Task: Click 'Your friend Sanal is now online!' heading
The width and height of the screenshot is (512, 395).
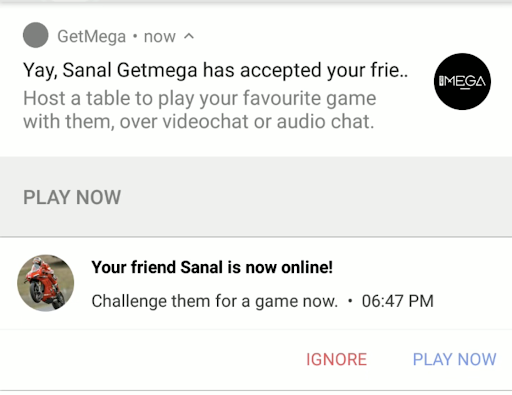Action: (212, 267)
